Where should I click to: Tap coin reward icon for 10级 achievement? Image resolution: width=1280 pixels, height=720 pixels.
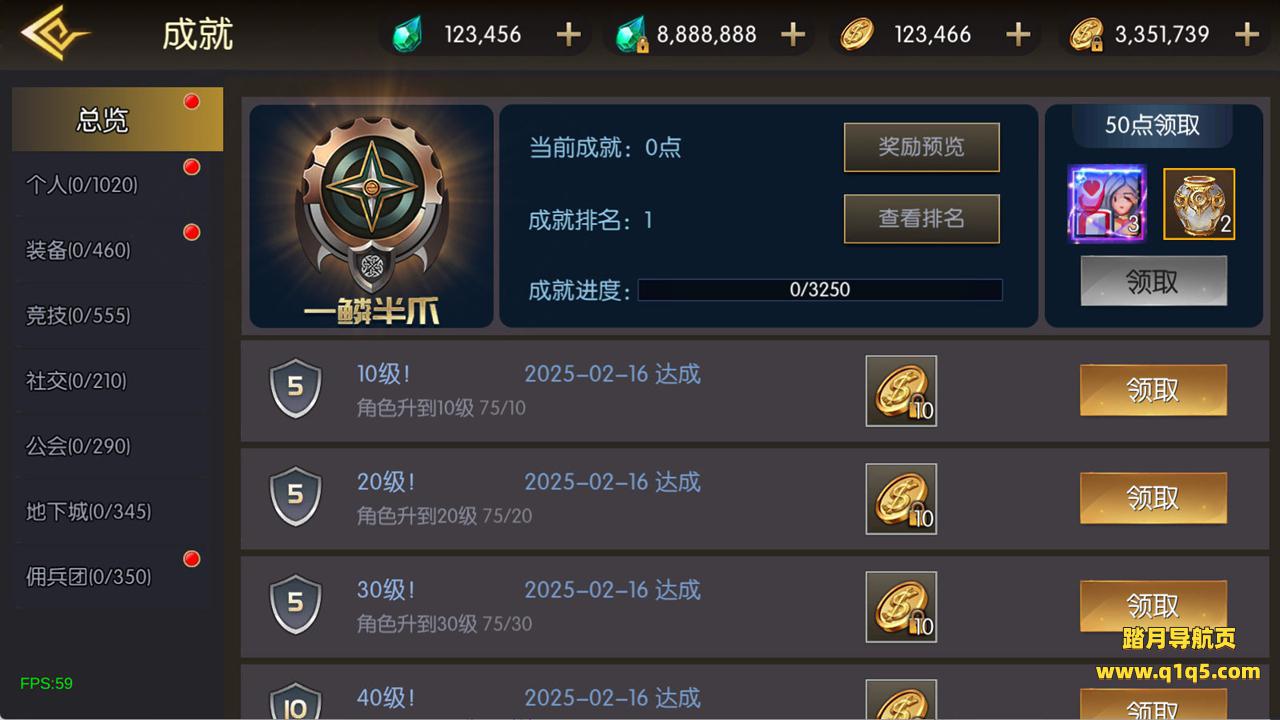click(901, 391)
